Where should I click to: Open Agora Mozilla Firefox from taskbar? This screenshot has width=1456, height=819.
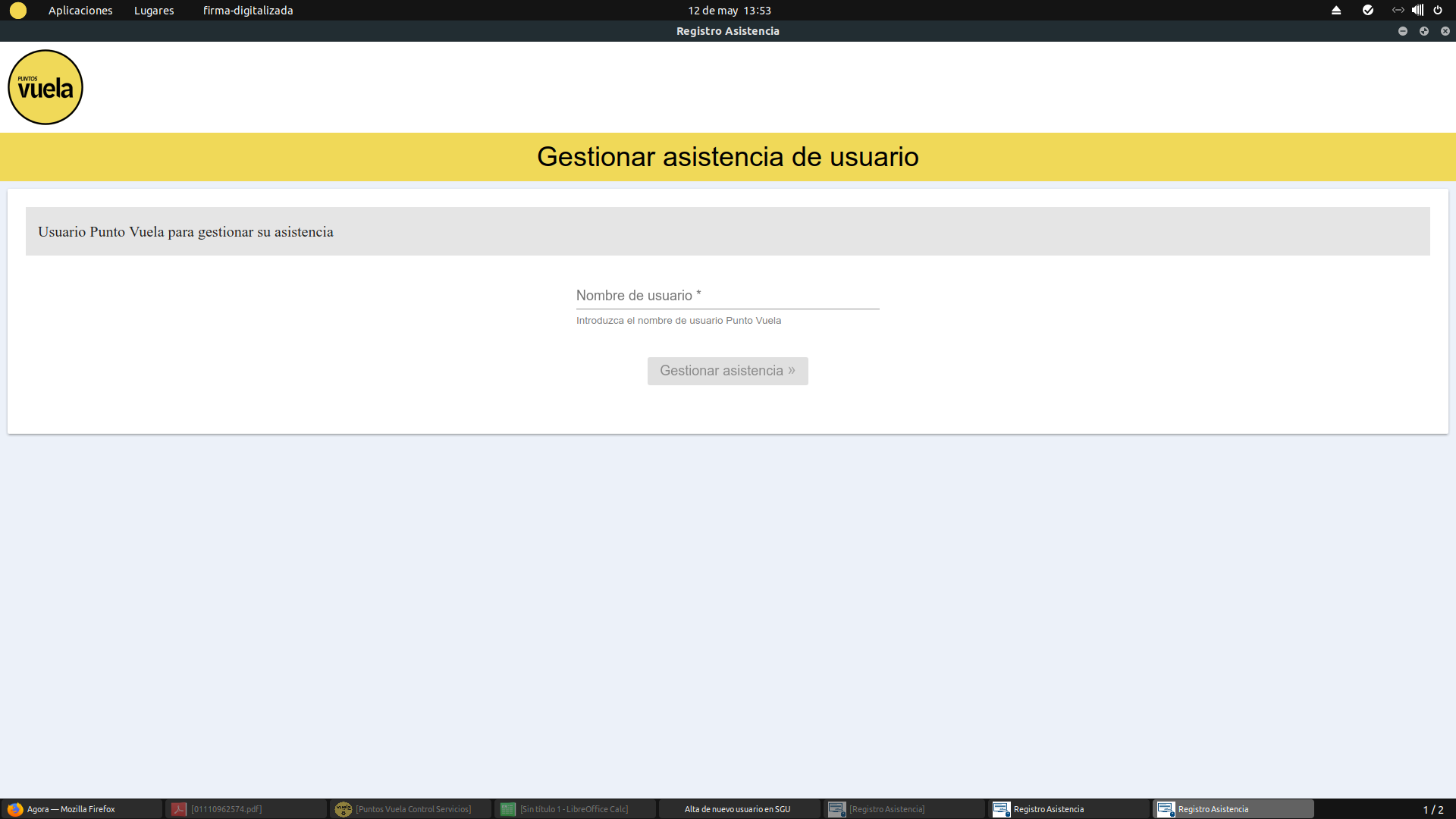(71, 809)
